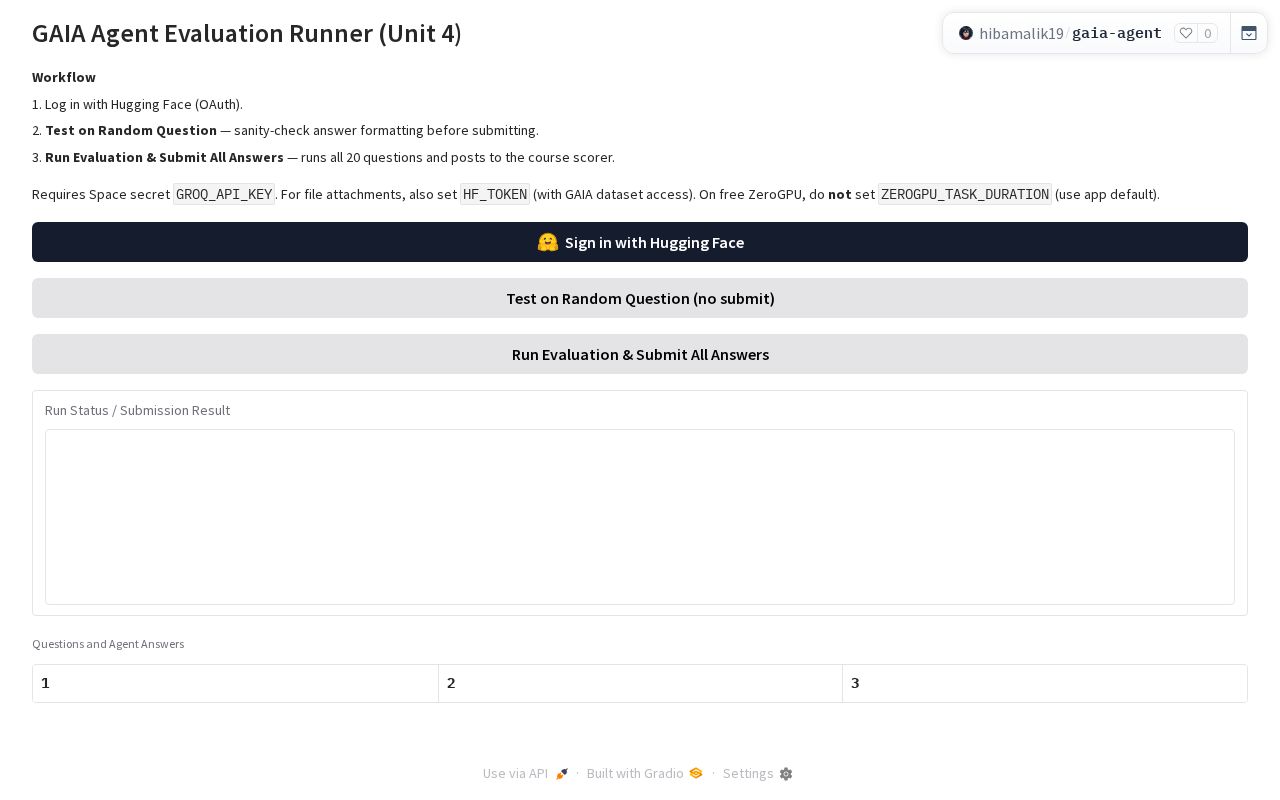Open the gaia-agent space link
The image size is (1280, 800).
(1117, 33)
